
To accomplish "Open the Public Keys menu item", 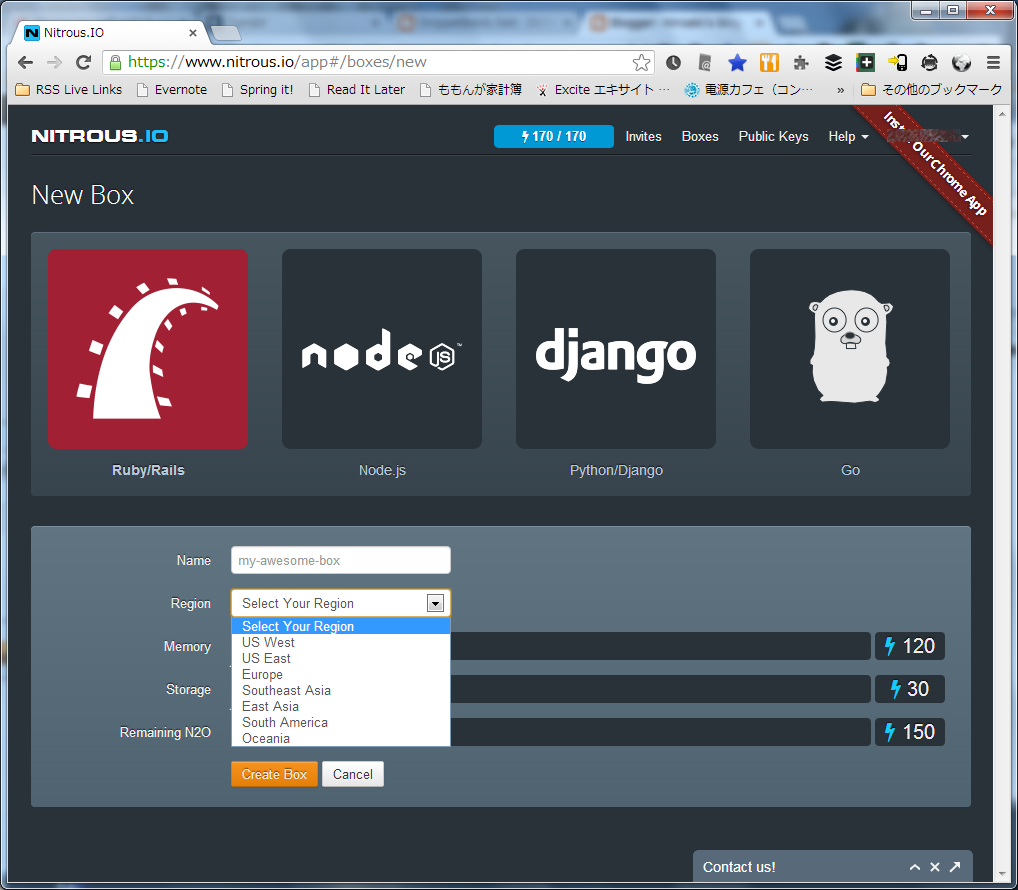I will [773, 136].
